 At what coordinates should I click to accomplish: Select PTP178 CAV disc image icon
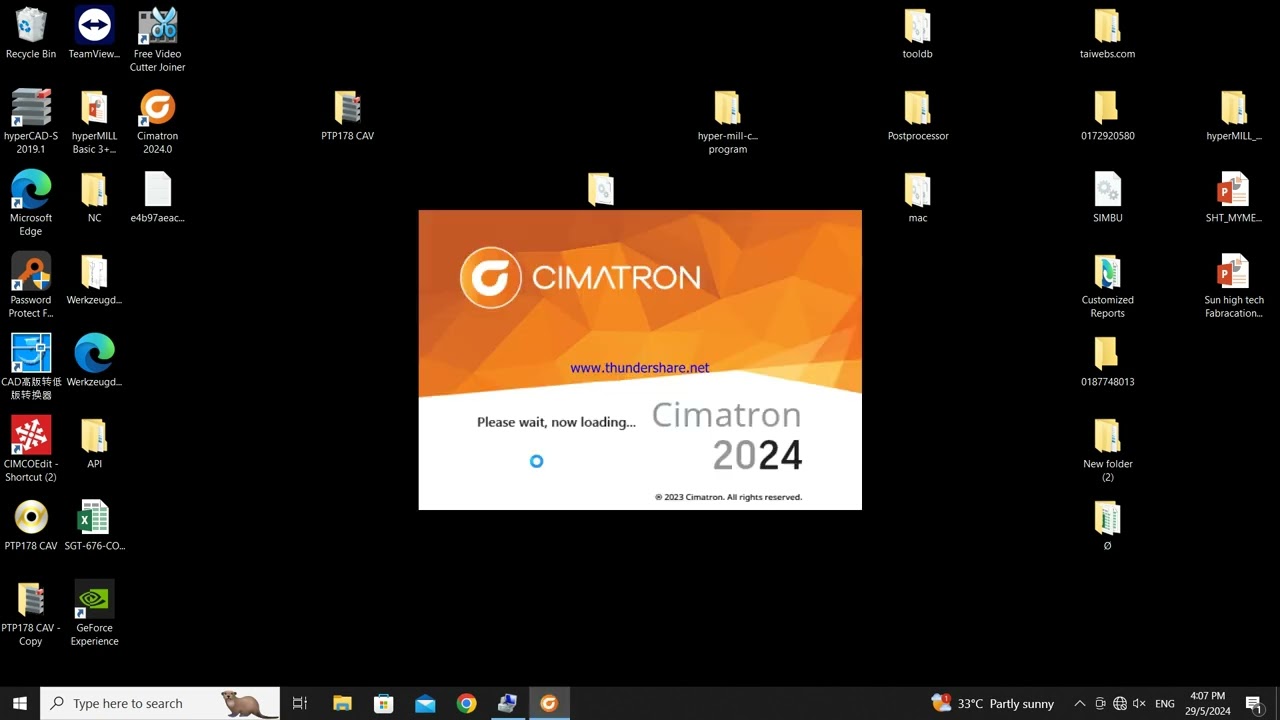[x=31, y=525]
